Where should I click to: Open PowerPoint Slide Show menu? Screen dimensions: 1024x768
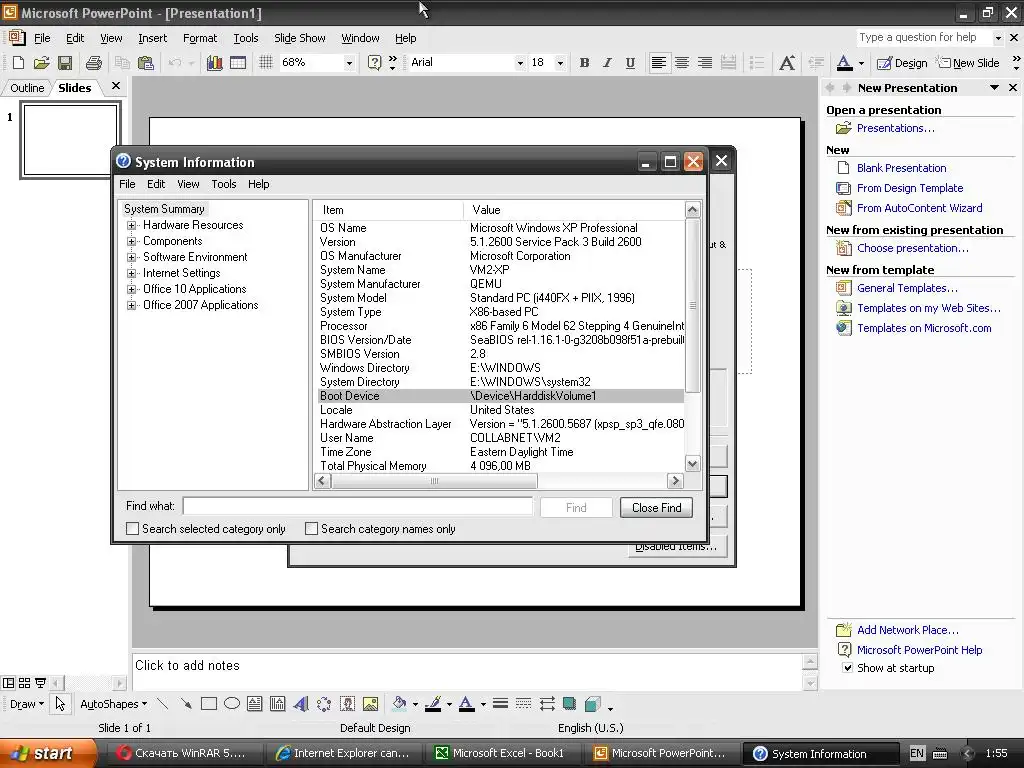[x=299, y=38]
